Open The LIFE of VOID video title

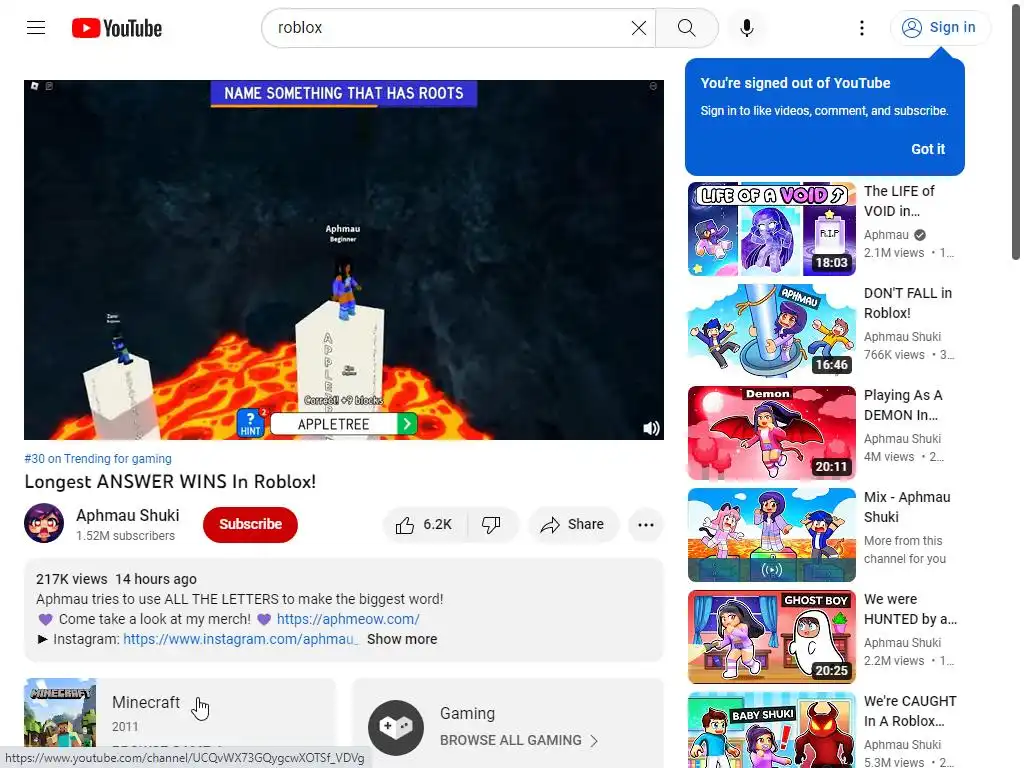[899, 201]
